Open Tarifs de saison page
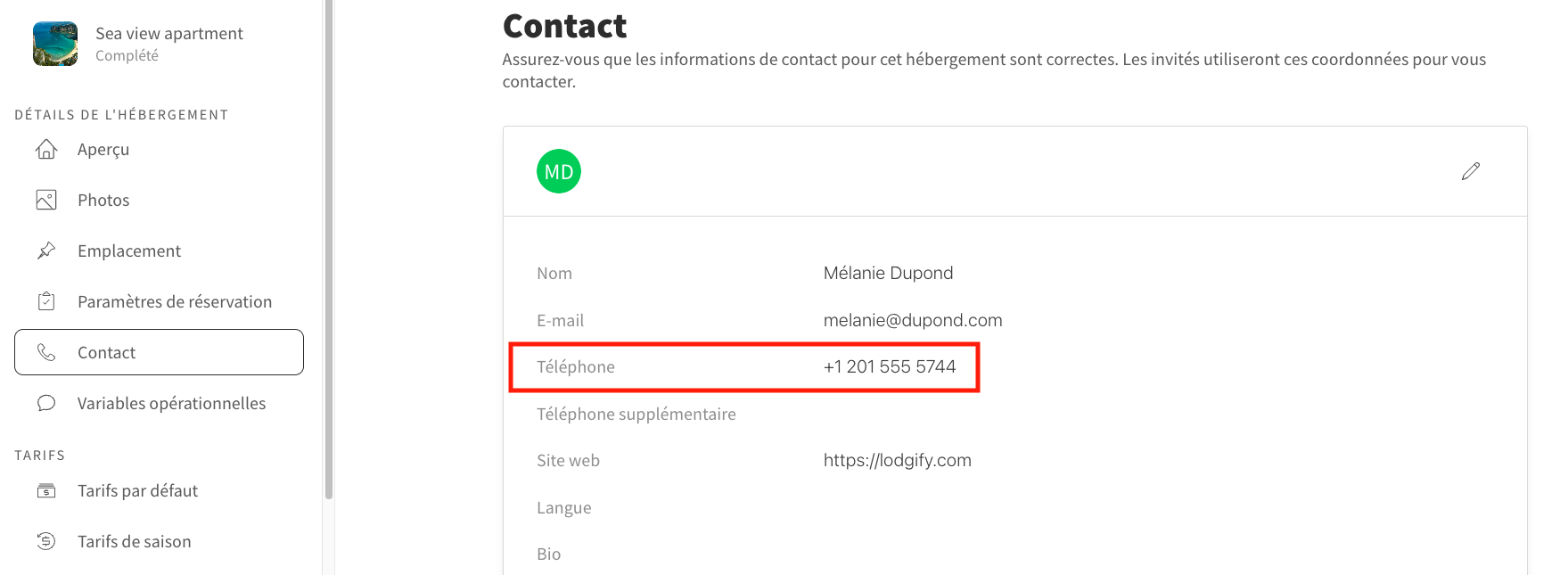The height and width of the screenshot is (575, 1568). click(159, 541)
